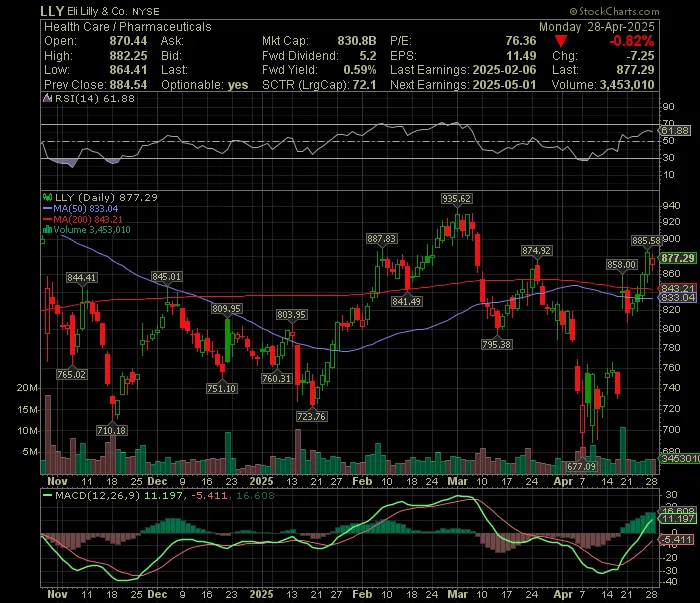Click the Prev Close value 884.54
This screenshot has width=700, height=603.
pyautogui.click(x=128, y=85)
